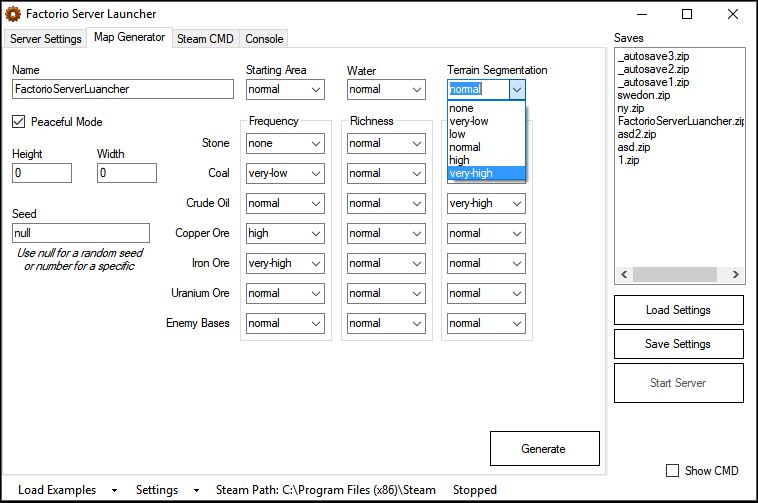The image size is (758, 503).
Task: Open the Steam CMD tab
Action: click(x=205, y=39)
